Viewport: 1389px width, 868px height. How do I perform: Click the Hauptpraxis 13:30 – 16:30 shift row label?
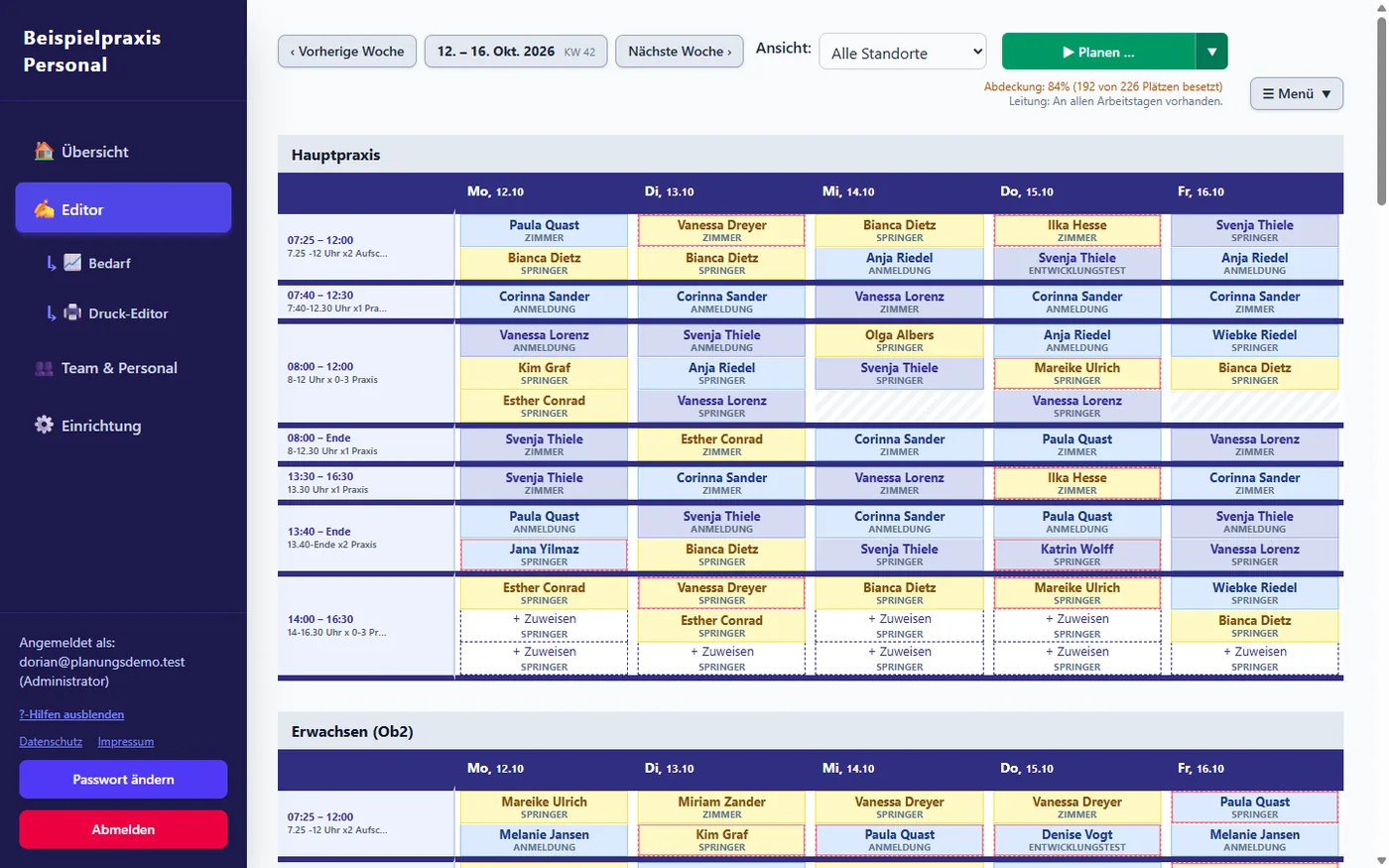[366, 482]
